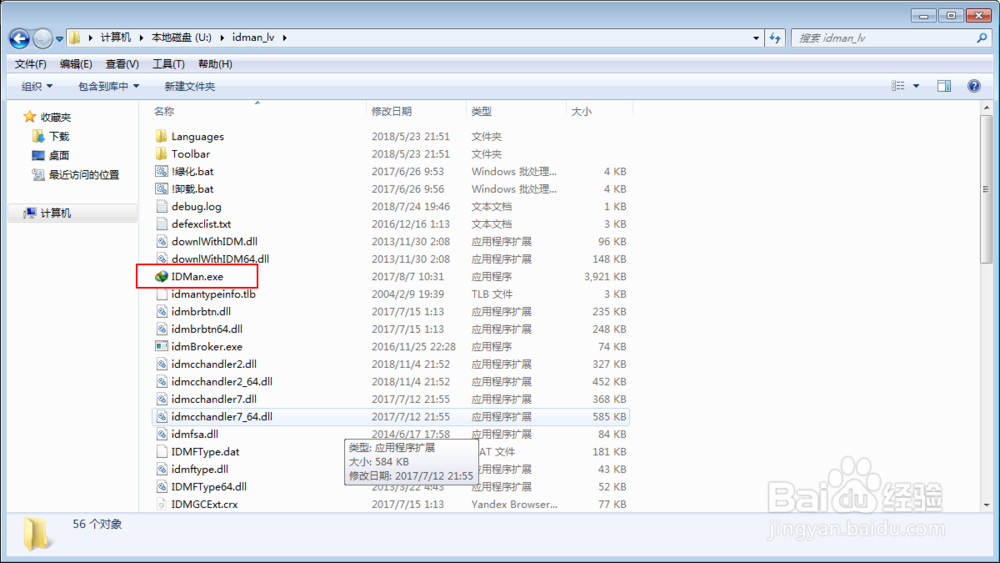The image size is (1000, 563).
Task: Select the Toolbar folder icon
Action: coord(161,154)
